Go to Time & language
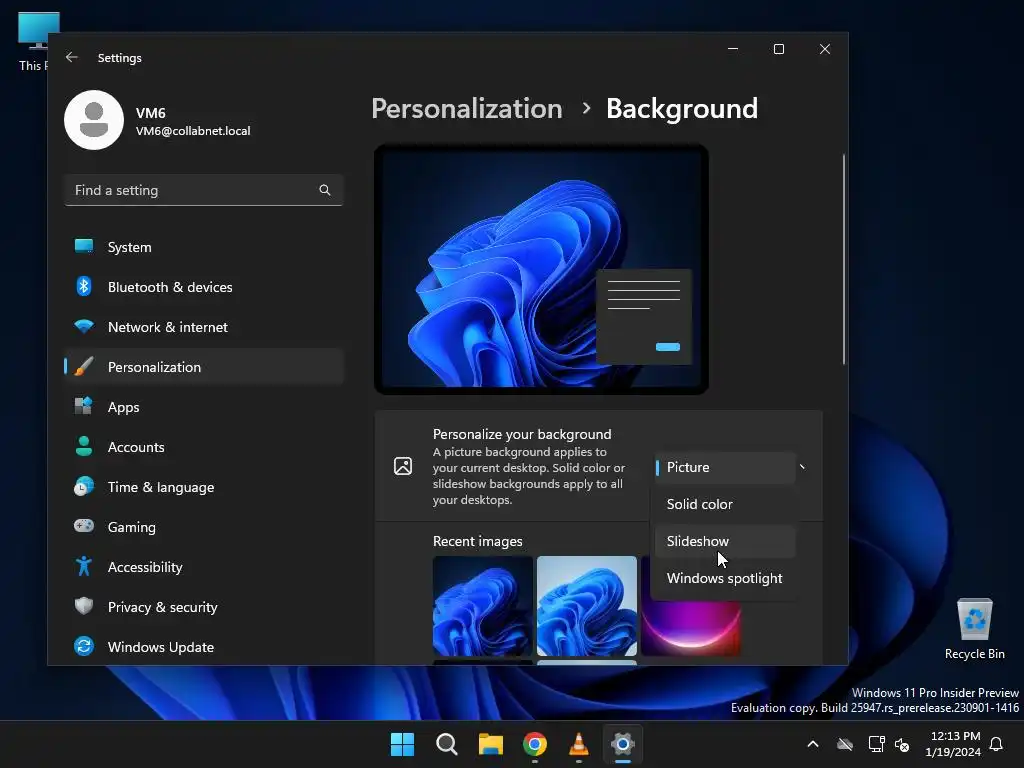 (x=204, y=487)
